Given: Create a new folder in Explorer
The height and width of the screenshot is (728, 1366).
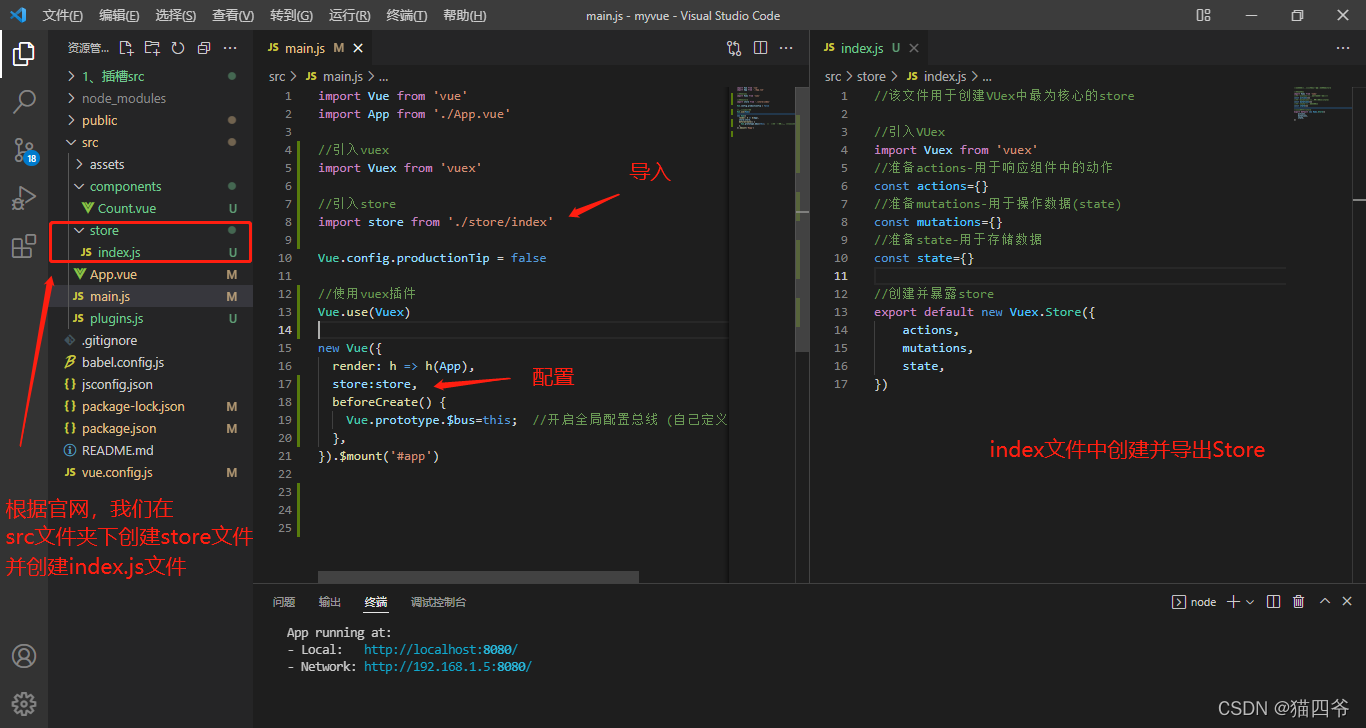Looking at the screenshot, I should tap(152, 48).
